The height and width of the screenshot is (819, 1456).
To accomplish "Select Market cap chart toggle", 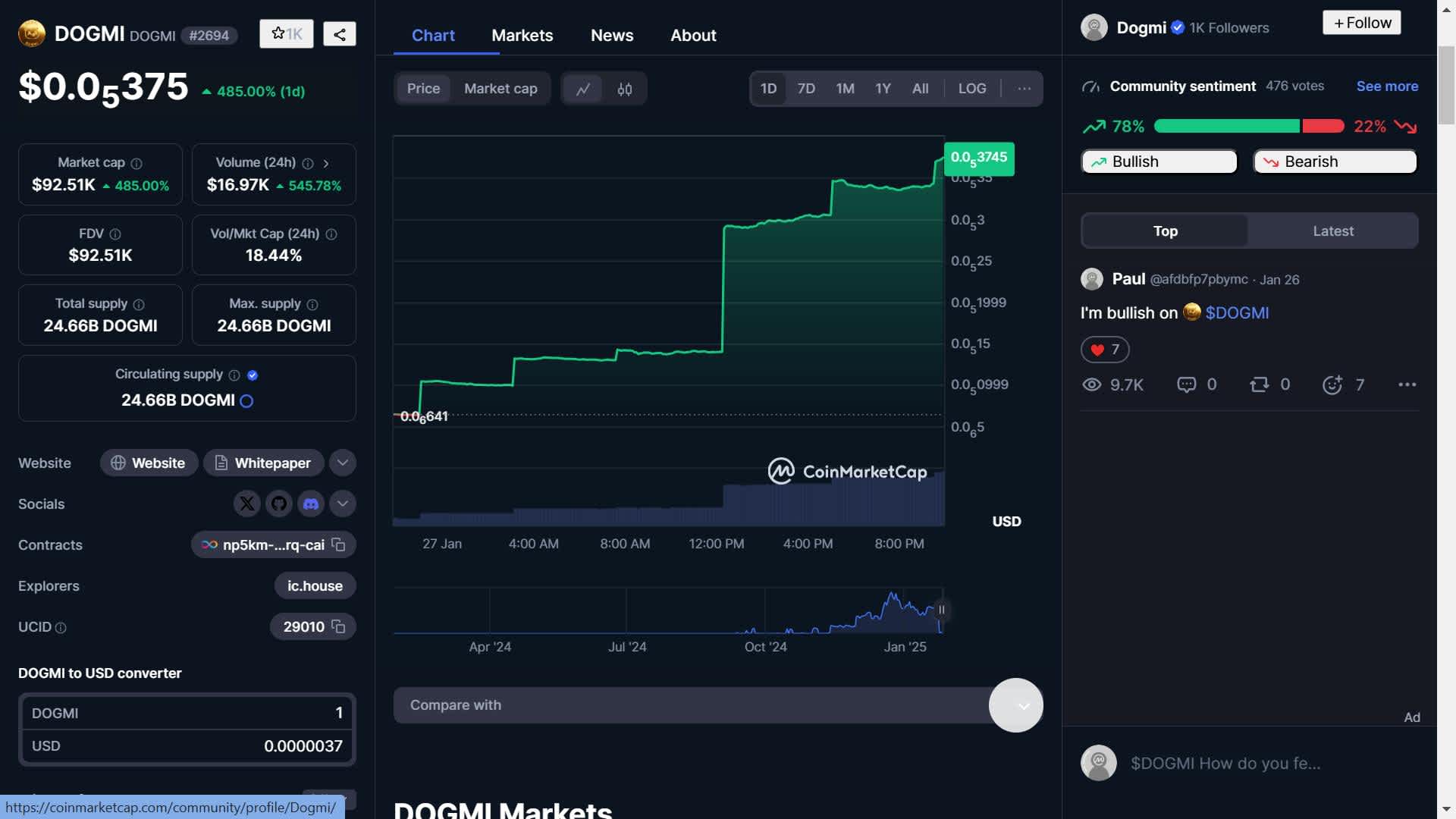I will pos(500,89).
